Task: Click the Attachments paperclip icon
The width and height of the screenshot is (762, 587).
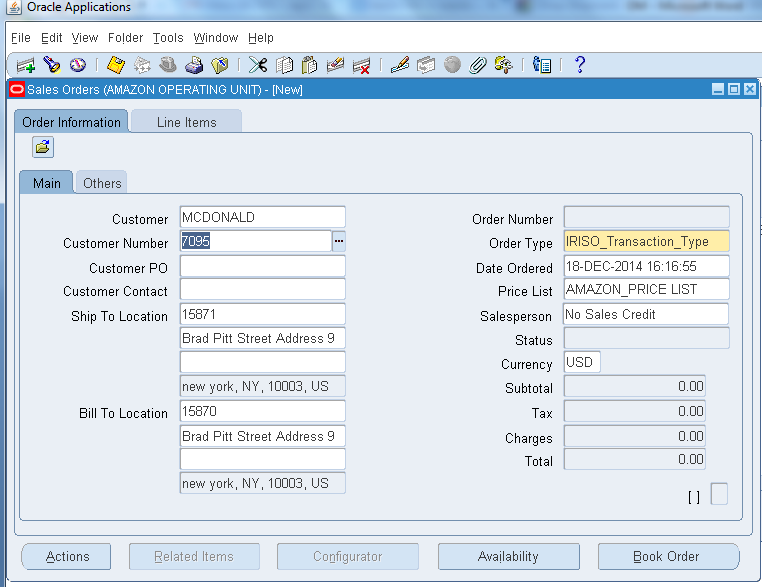Action: pos(478,65)
